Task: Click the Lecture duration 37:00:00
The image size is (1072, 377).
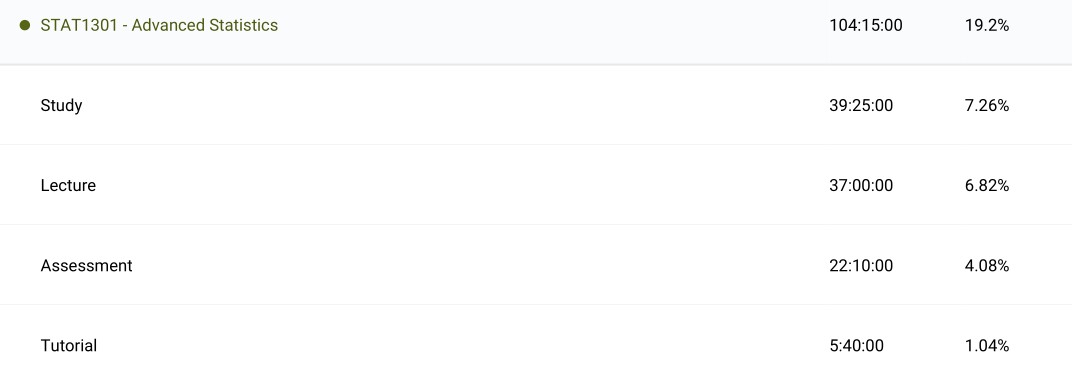Action: point(861,185)
